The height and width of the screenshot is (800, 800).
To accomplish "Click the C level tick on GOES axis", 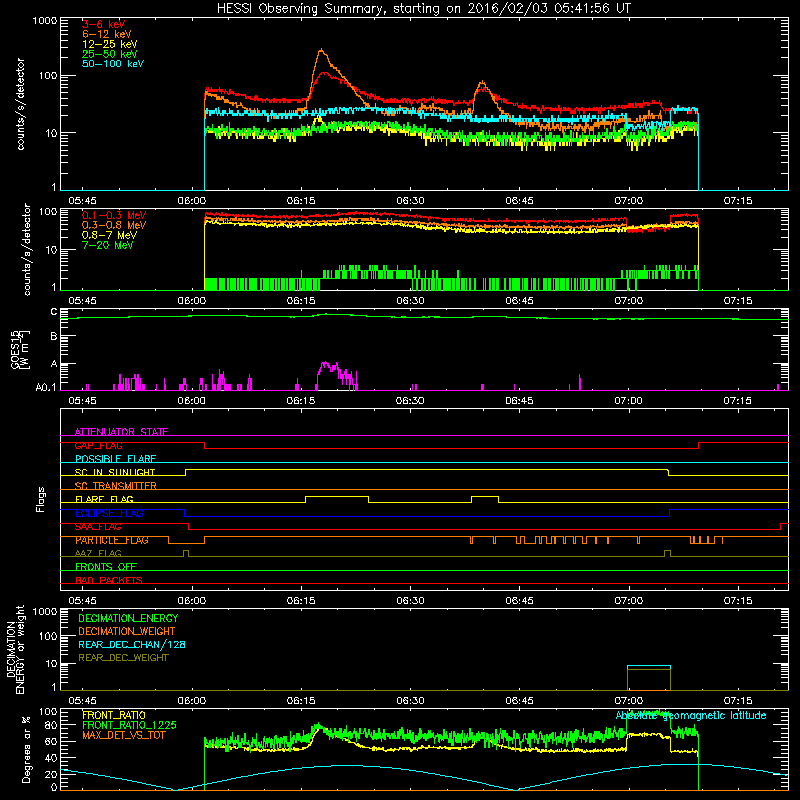I will 54,312.
